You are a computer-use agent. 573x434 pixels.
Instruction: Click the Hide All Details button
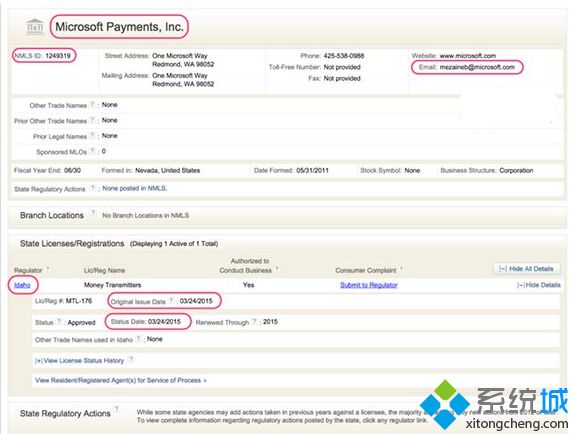pyautogui.click(x=526, y=269)
